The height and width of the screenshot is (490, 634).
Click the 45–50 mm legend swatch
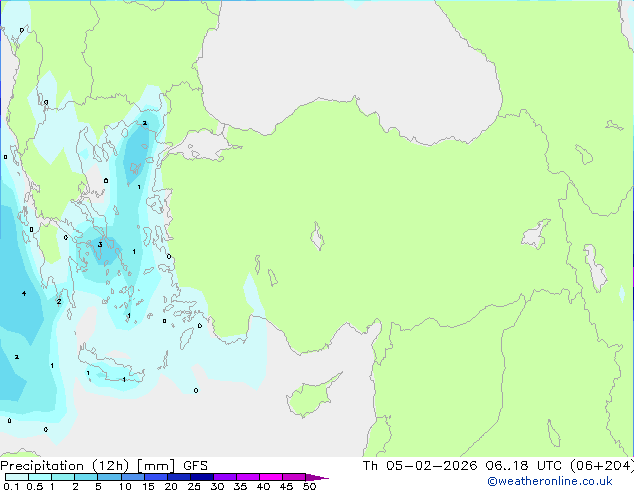point(294,477)
